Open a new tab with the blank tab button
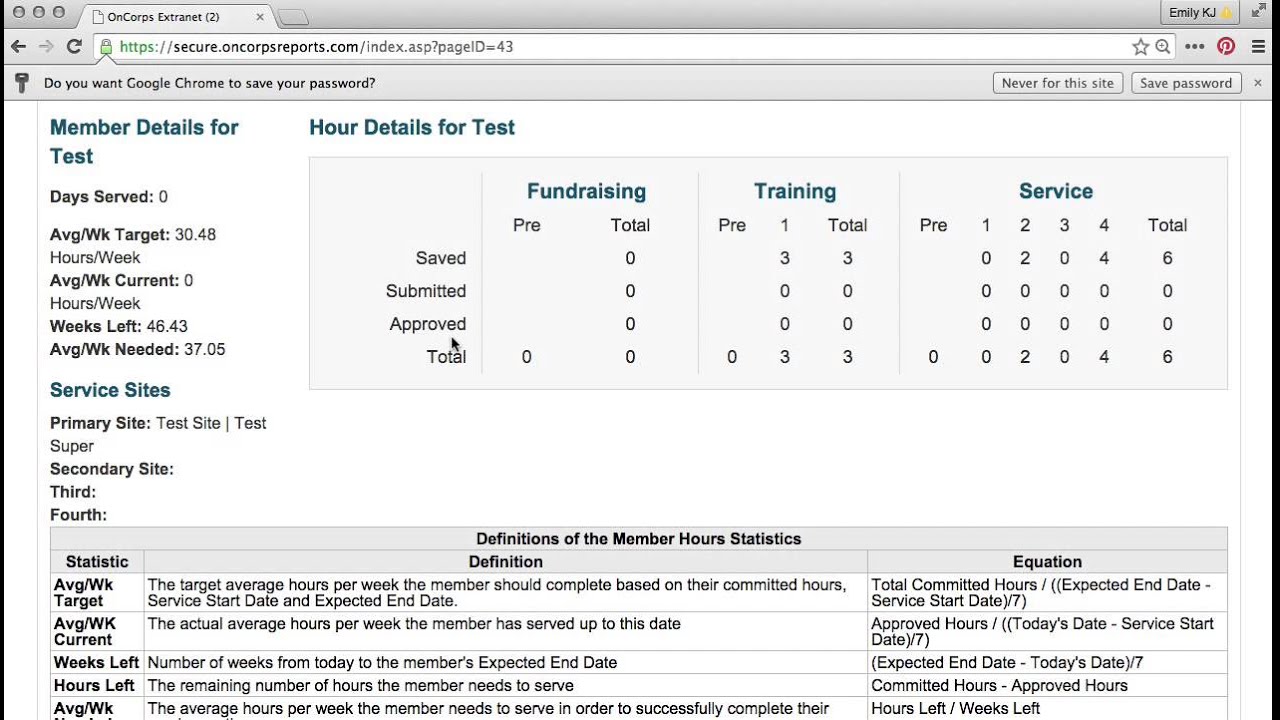Viewport: 1280px width, 720px height. point(292,17)
